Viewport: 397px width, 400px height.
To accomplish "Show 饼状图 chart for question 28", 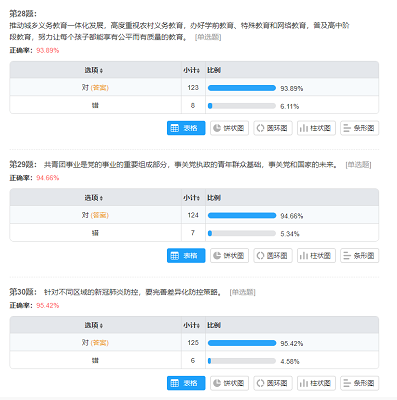I will [x=229, y=128].
